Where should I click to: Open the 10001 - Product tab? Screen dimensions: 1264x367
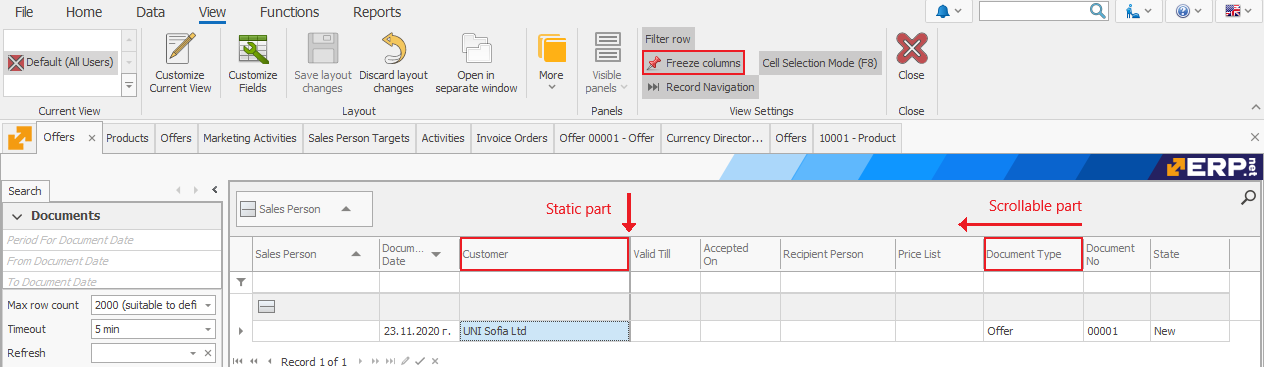(x=857, y=138)
